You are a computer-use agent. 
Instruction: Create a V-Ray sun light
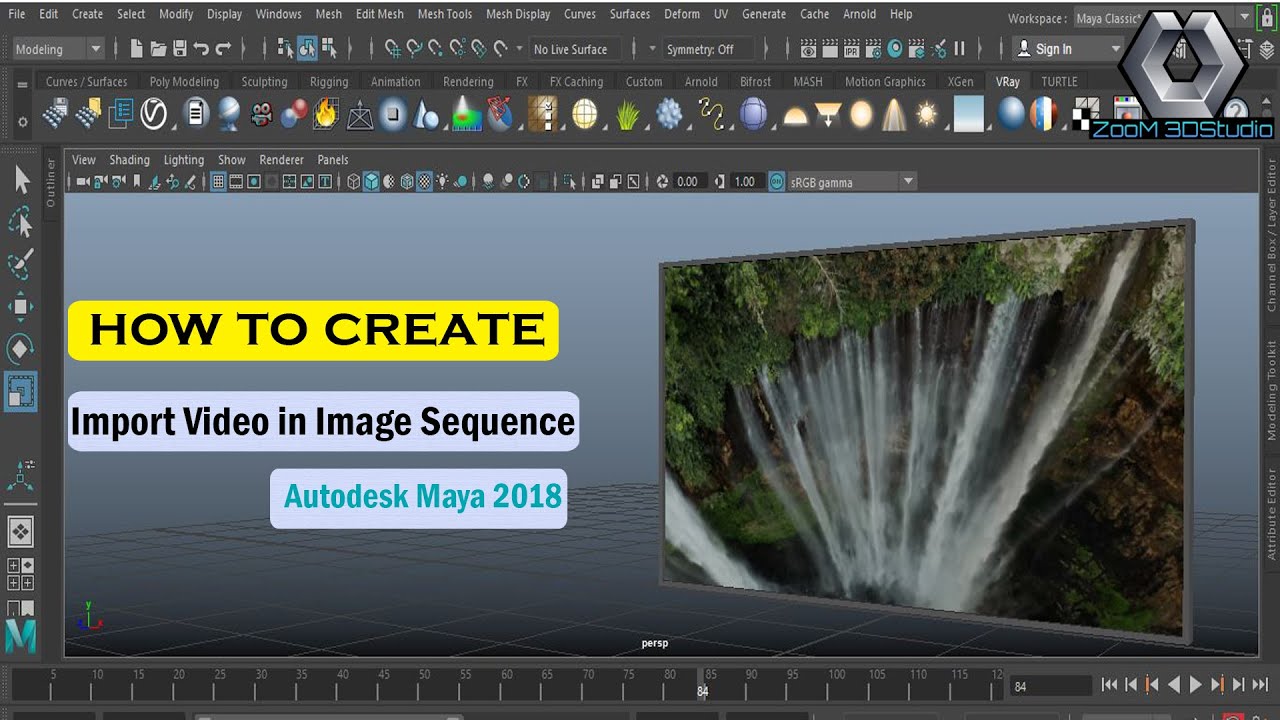(926, 115)
